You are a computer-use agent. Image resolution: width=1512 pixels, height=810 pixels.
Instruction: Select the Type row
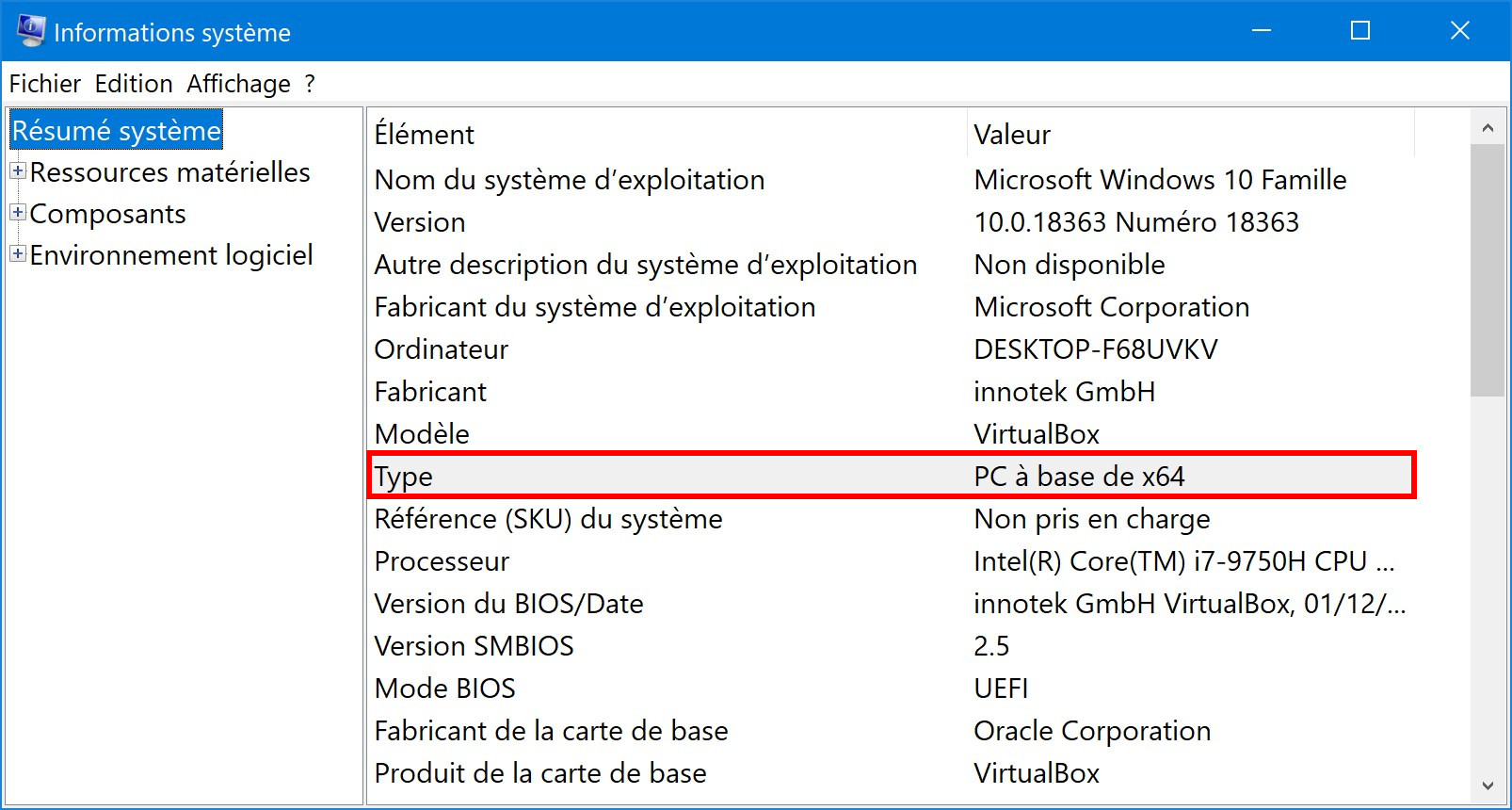click(892, 476)
